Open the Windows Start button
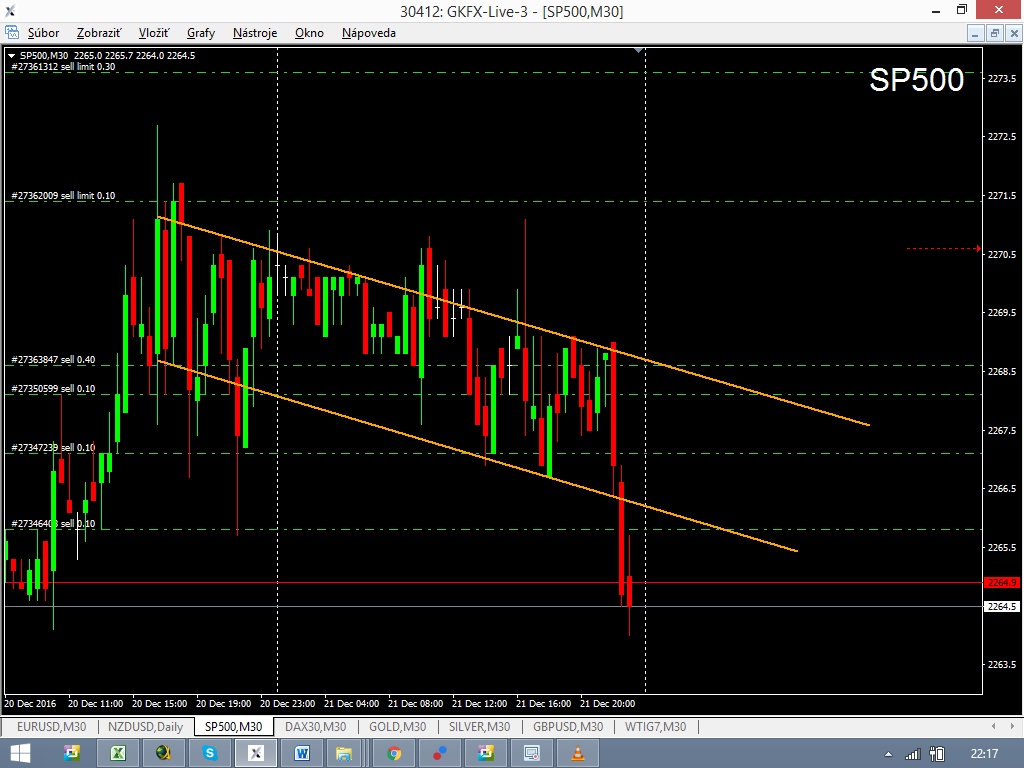 point(20,754)
